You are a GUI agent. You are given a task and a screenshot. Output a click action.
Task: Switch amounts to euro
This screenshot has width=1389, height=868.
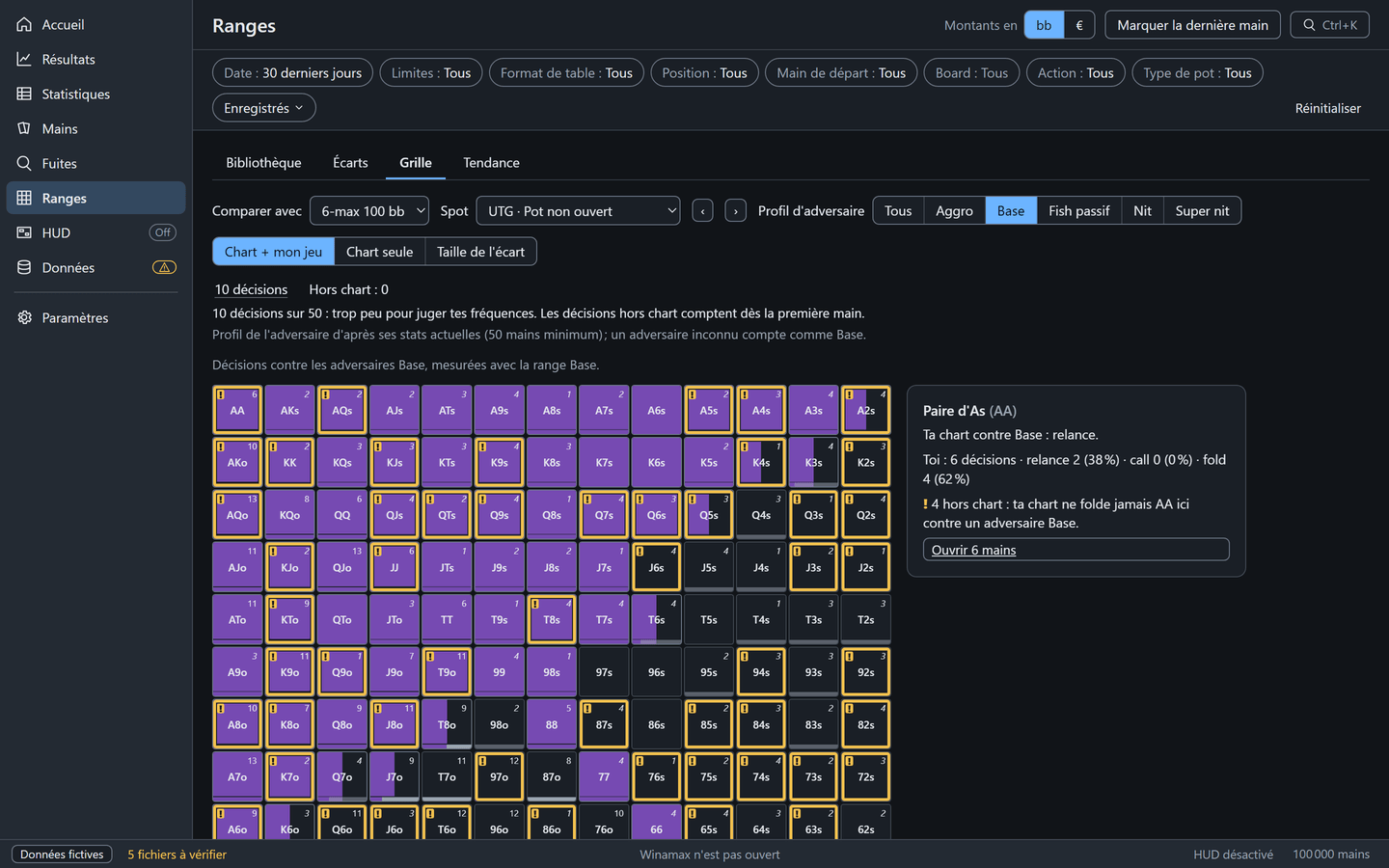click(x=1078, y=25)
